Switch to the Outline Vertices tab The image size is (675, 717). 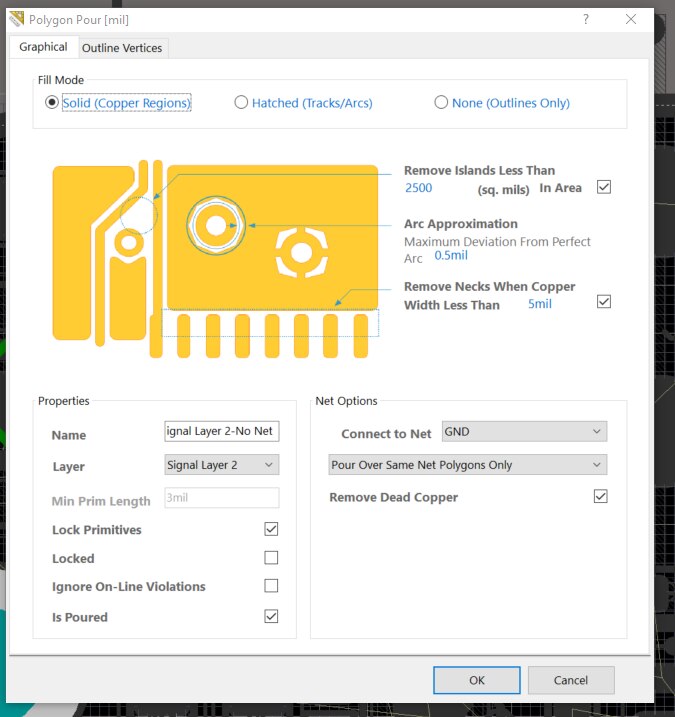122,48
